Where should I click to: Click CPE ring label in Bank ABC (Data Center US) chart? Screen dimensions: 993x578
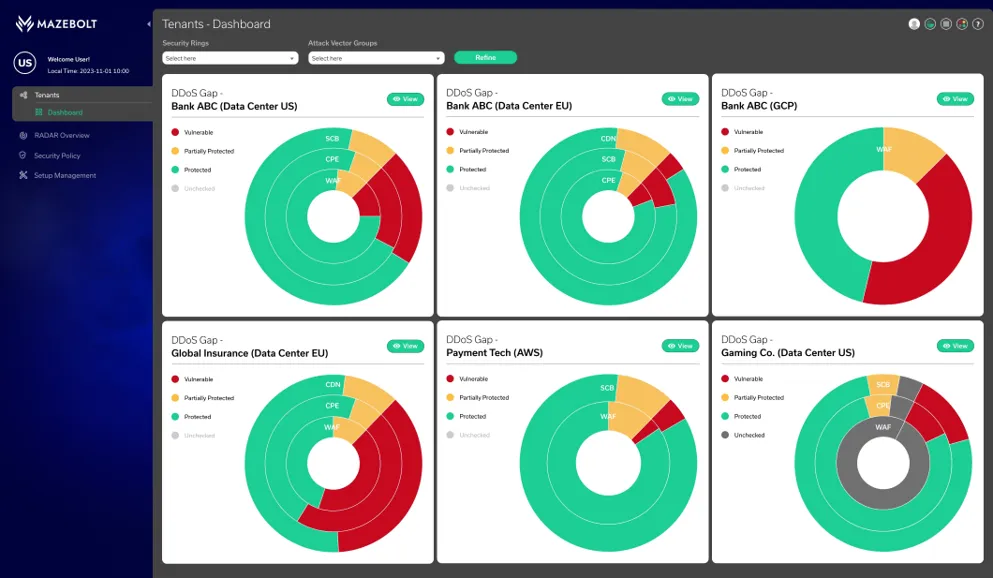point(332,160)
